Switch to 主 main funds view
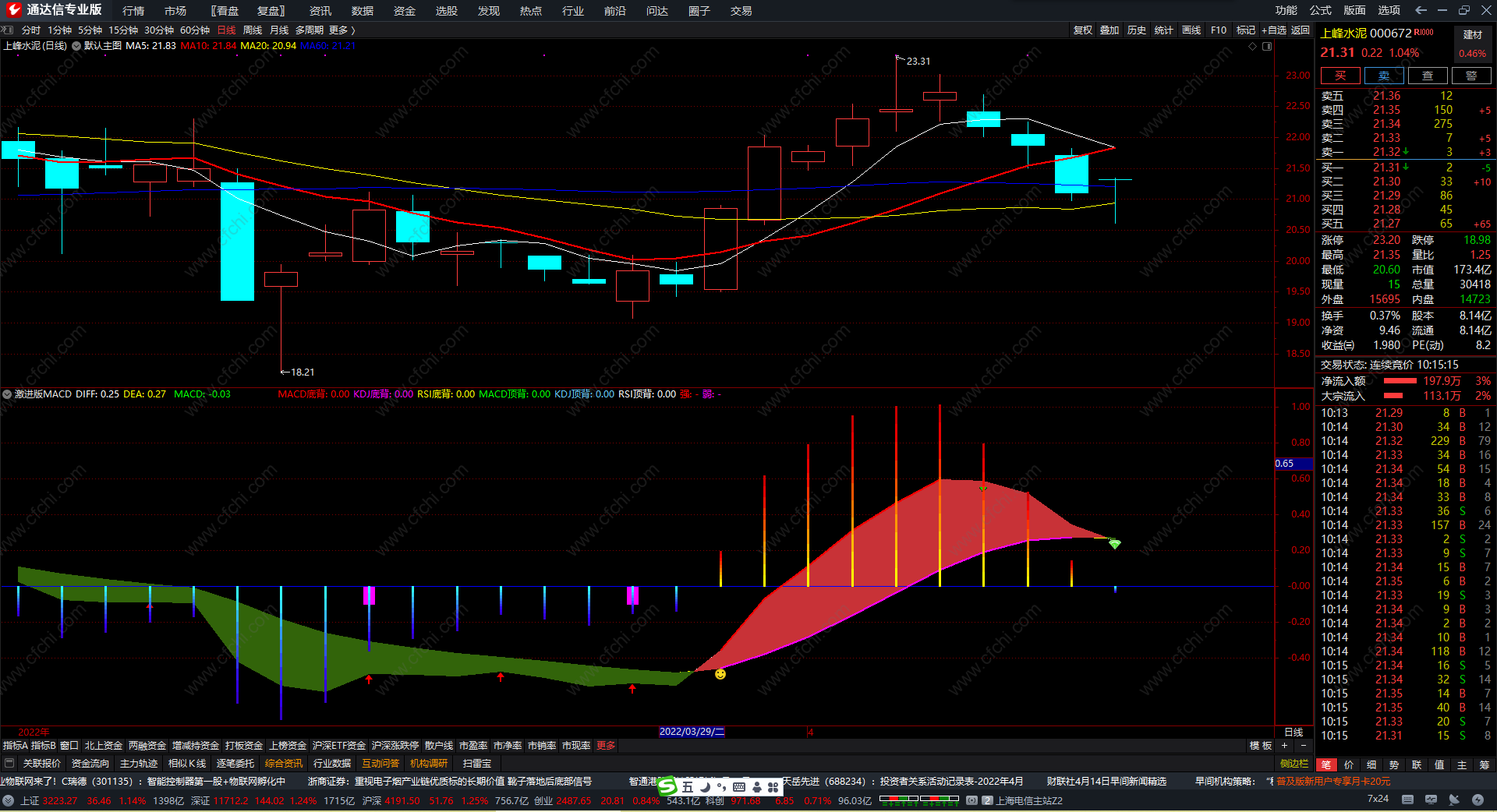 (x=1462, y=764)
